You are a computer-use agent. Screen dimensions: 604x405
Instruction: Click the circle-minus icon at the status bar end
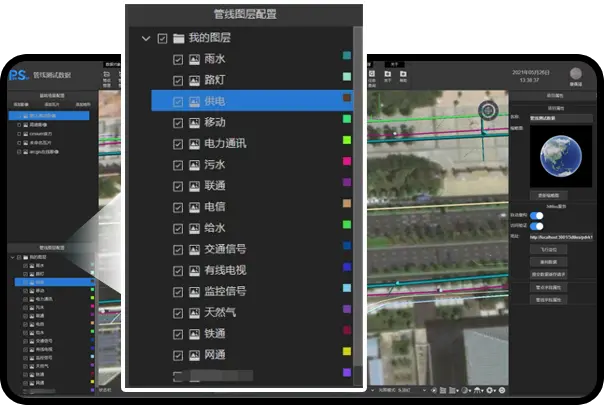coord(502,390)
